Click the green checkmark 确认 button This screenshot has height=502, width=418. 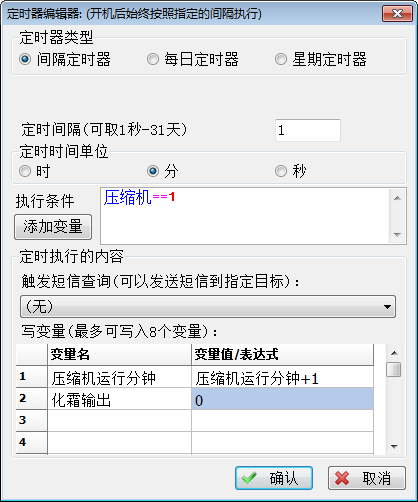tap(274, 478)
